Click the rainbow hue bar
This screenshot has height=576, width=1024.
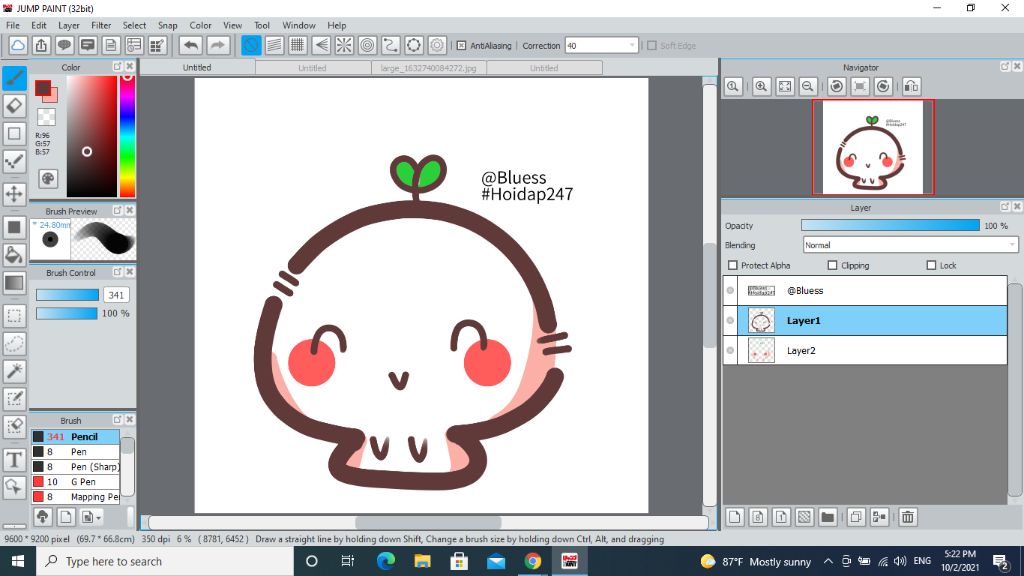pos(127,136)
